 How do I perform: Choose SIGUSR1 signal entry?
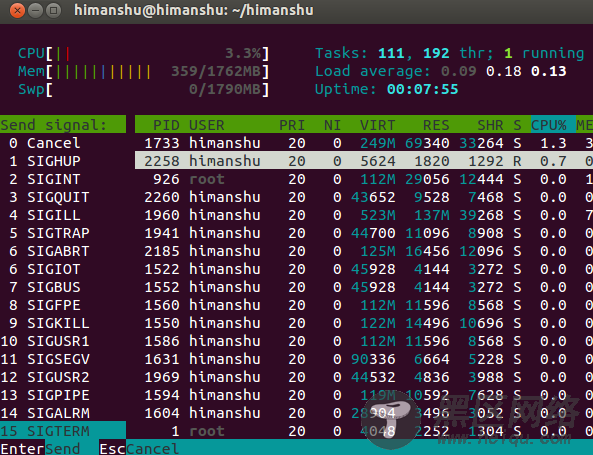pyautogui.click(x=63, y=341)
